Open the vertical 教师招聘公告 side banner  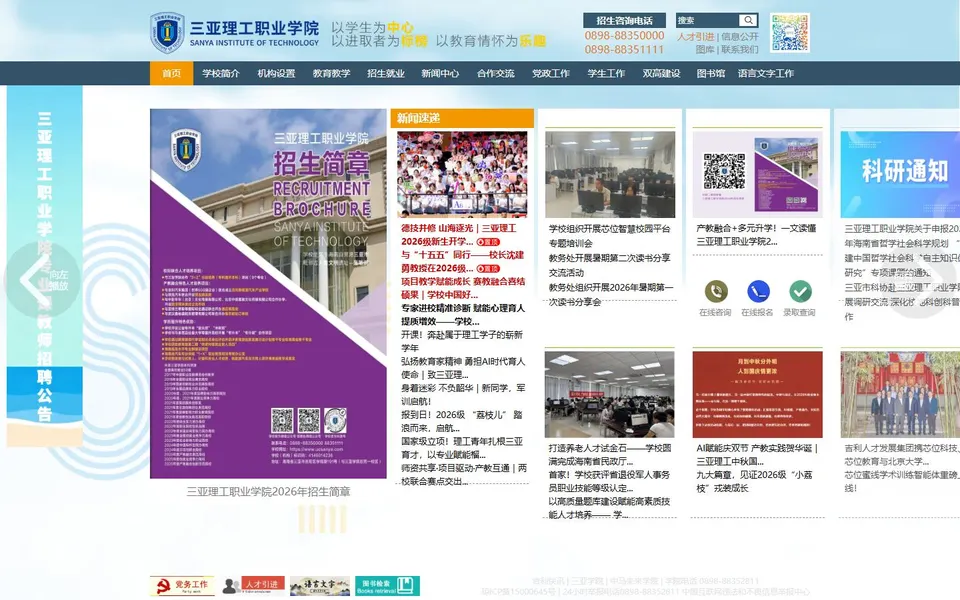click(x=45, y=266)
